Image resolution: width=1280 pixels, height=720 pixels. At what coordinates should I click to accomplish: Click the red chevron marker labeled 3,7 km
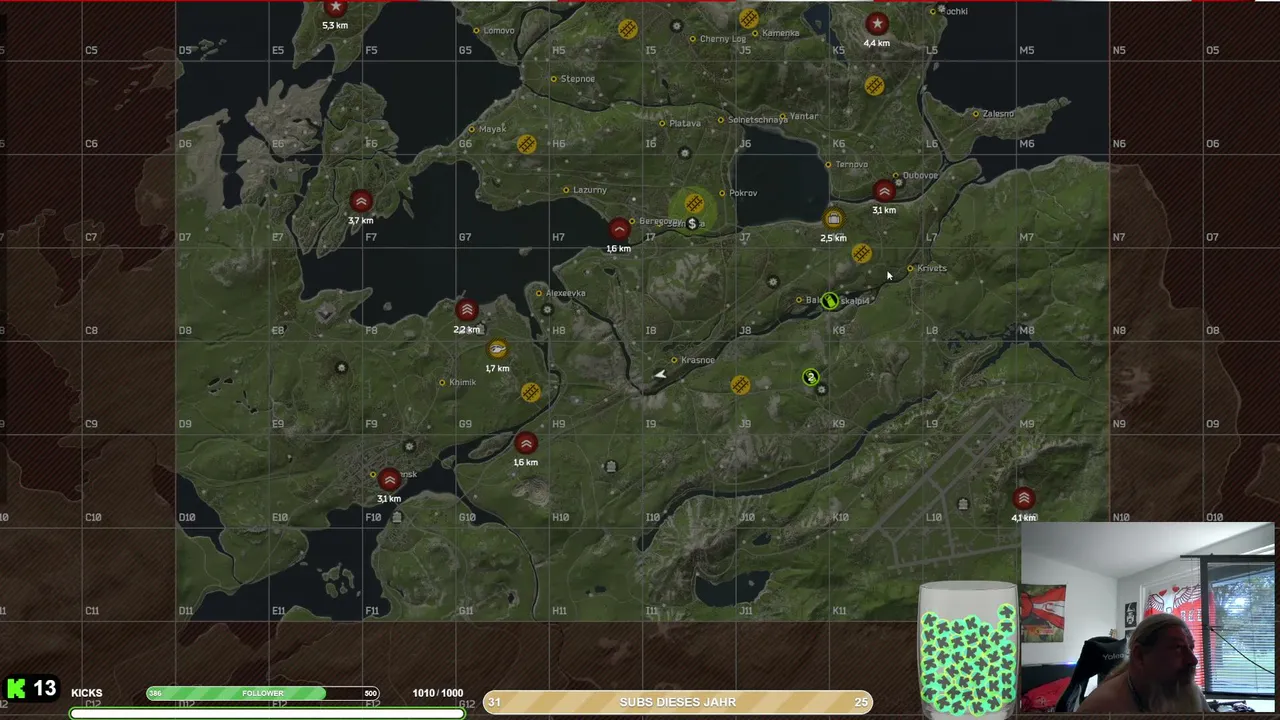[361, 201]
